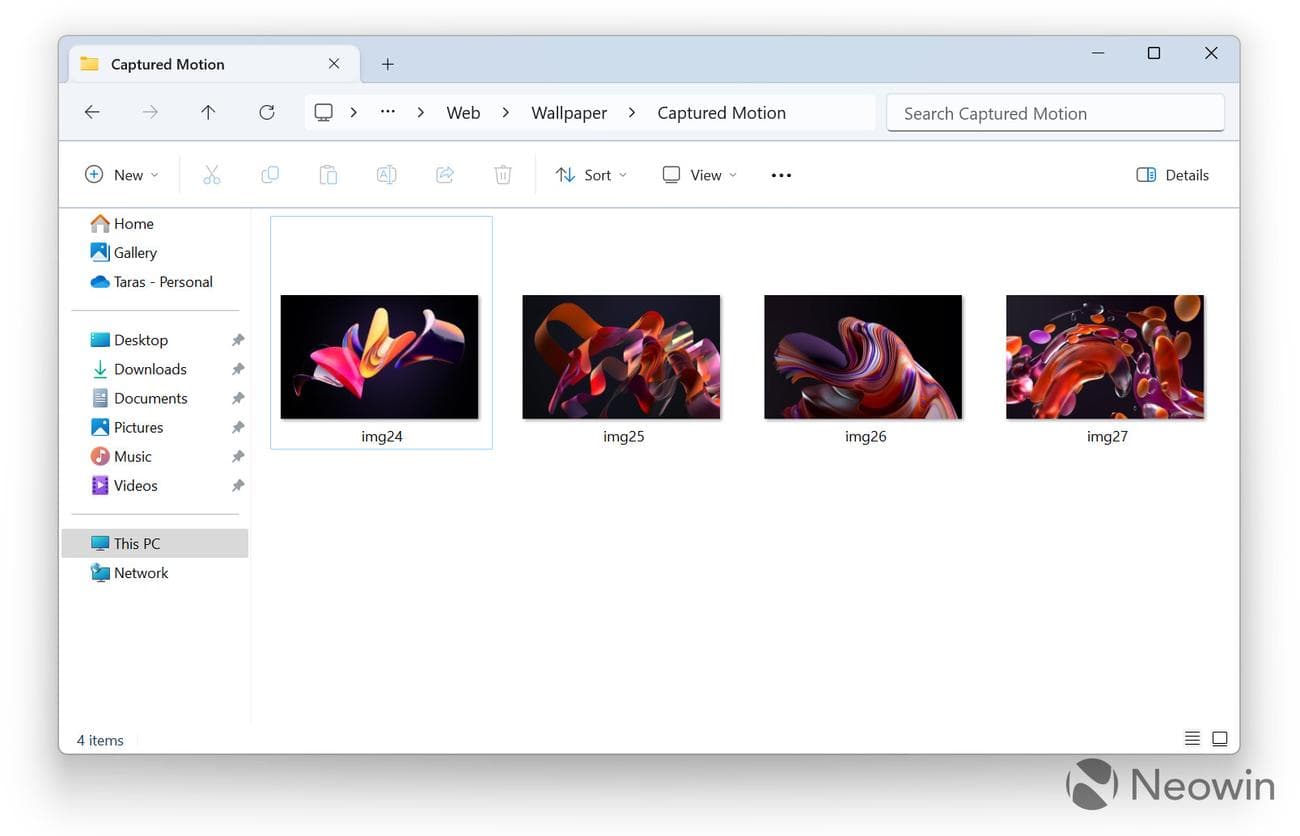Open the See more ellipsis menu
The width and height of the screenshot is (1300, 836).
[780, 174]
